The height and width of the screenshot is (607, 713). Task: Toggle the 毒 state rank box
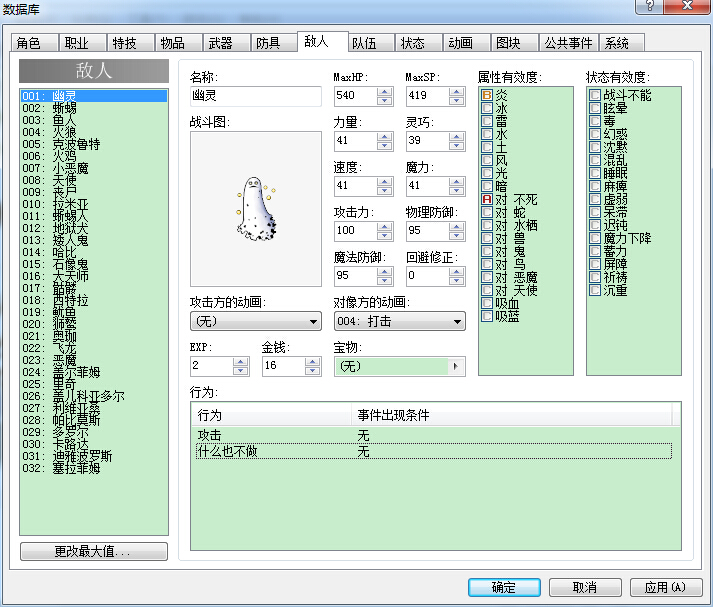[x=595, y=121]
